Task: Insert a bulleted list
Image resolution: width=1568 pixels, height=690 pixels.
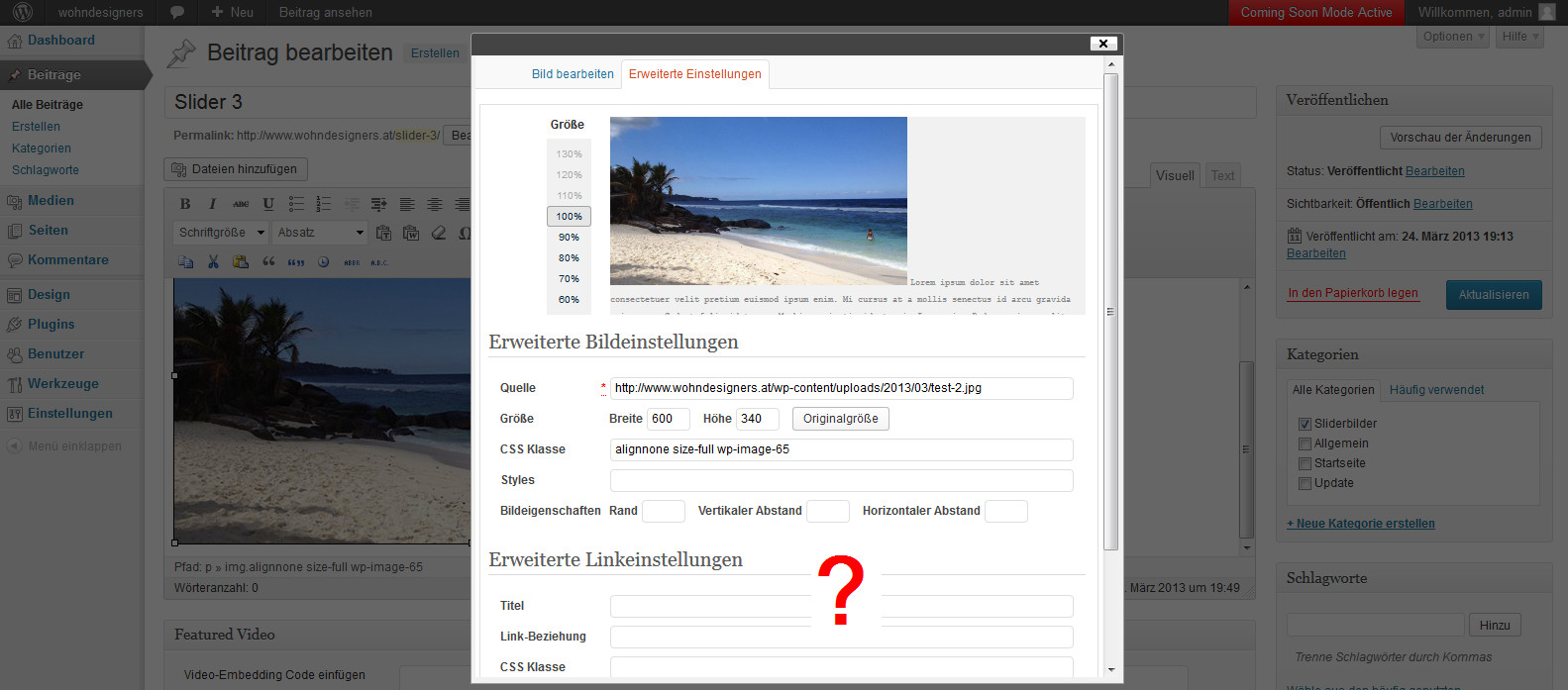Action: [296, 204]
